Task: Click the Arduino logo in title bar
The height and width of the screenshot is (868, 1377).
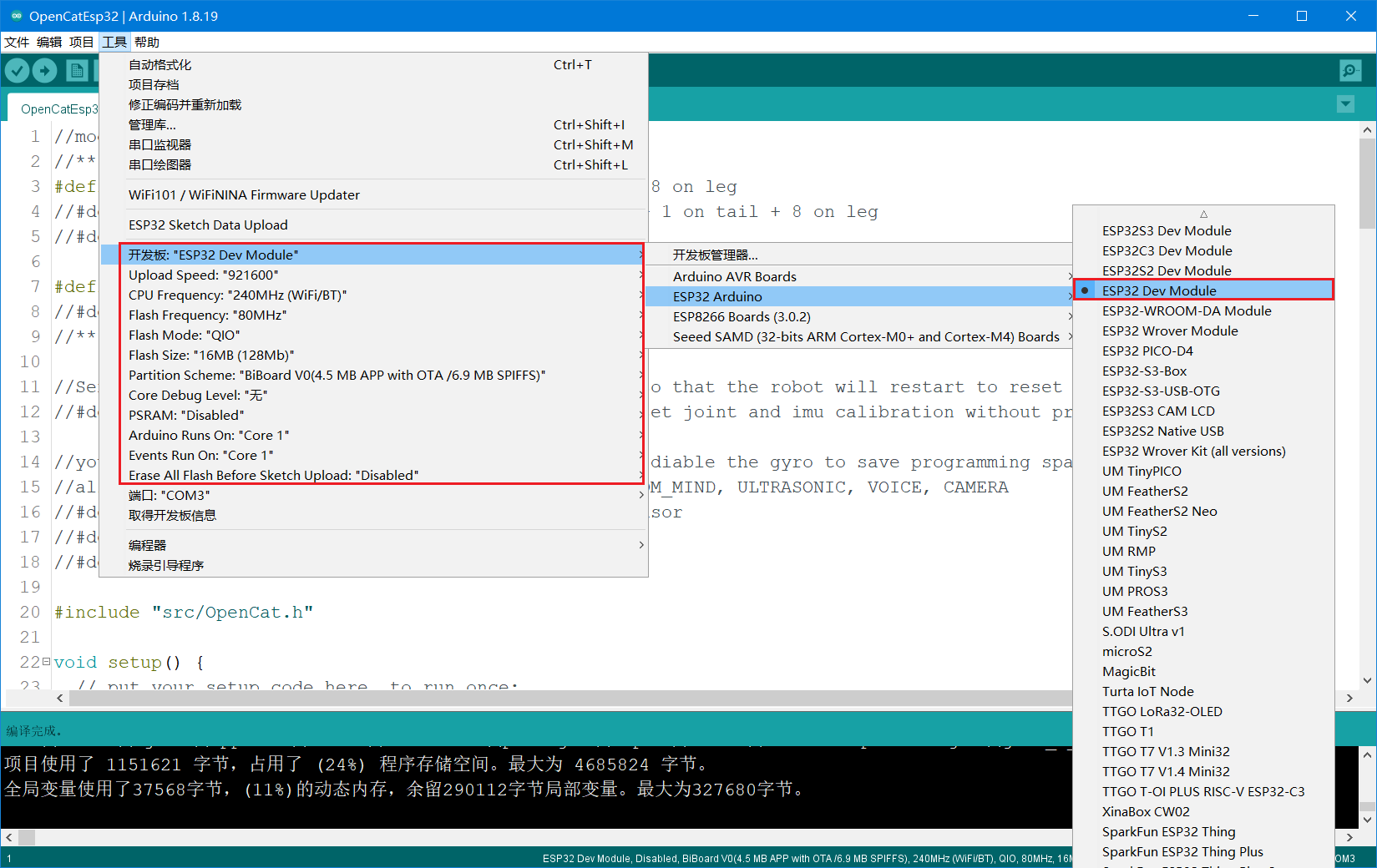Action: coord(16,16)
